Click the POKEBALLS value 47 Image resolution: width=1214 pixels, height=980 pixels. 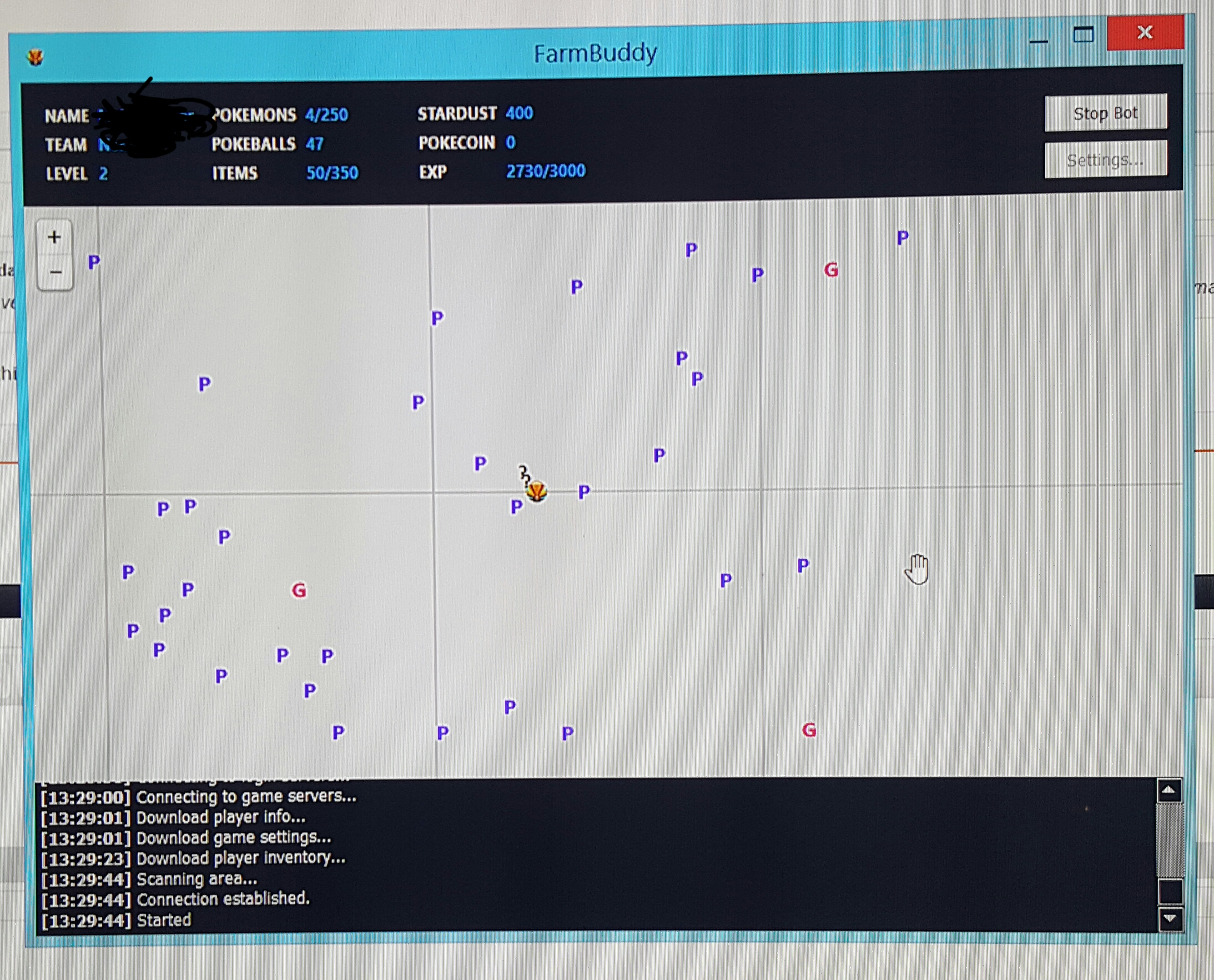click(x=314, y=144)
